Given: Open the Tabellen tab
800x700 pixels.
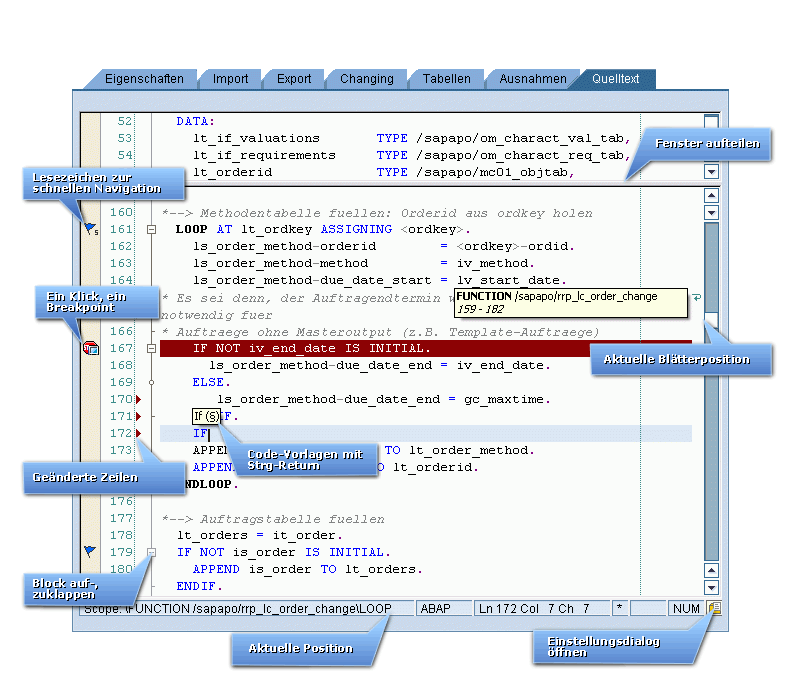Looking at the screenshot, I should pyautogui.click(x=446, y=79).
